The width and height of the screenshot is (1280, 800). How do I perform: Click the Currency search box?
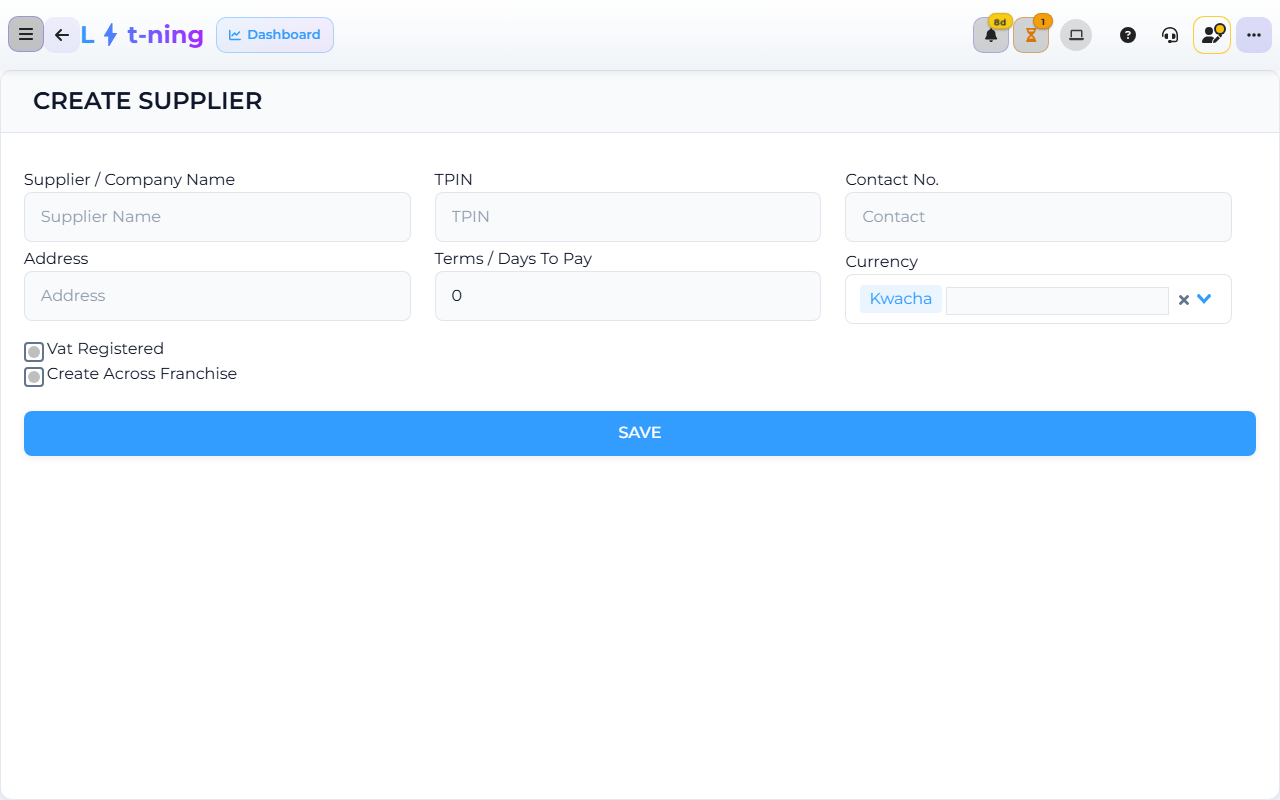click(1057, 300)
